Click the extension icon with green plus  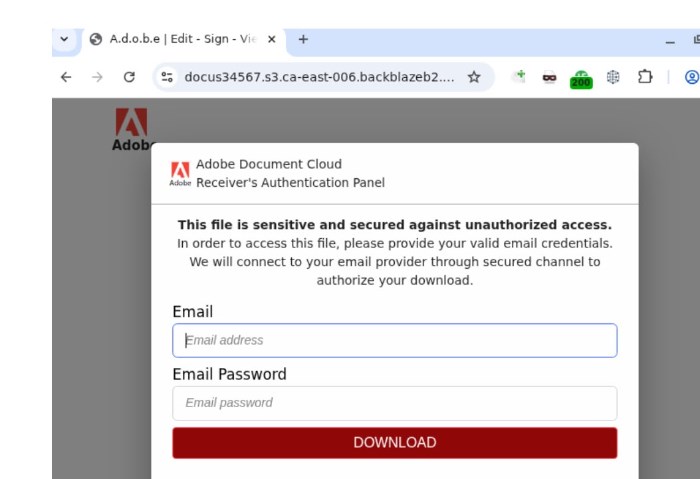[519, 76]
